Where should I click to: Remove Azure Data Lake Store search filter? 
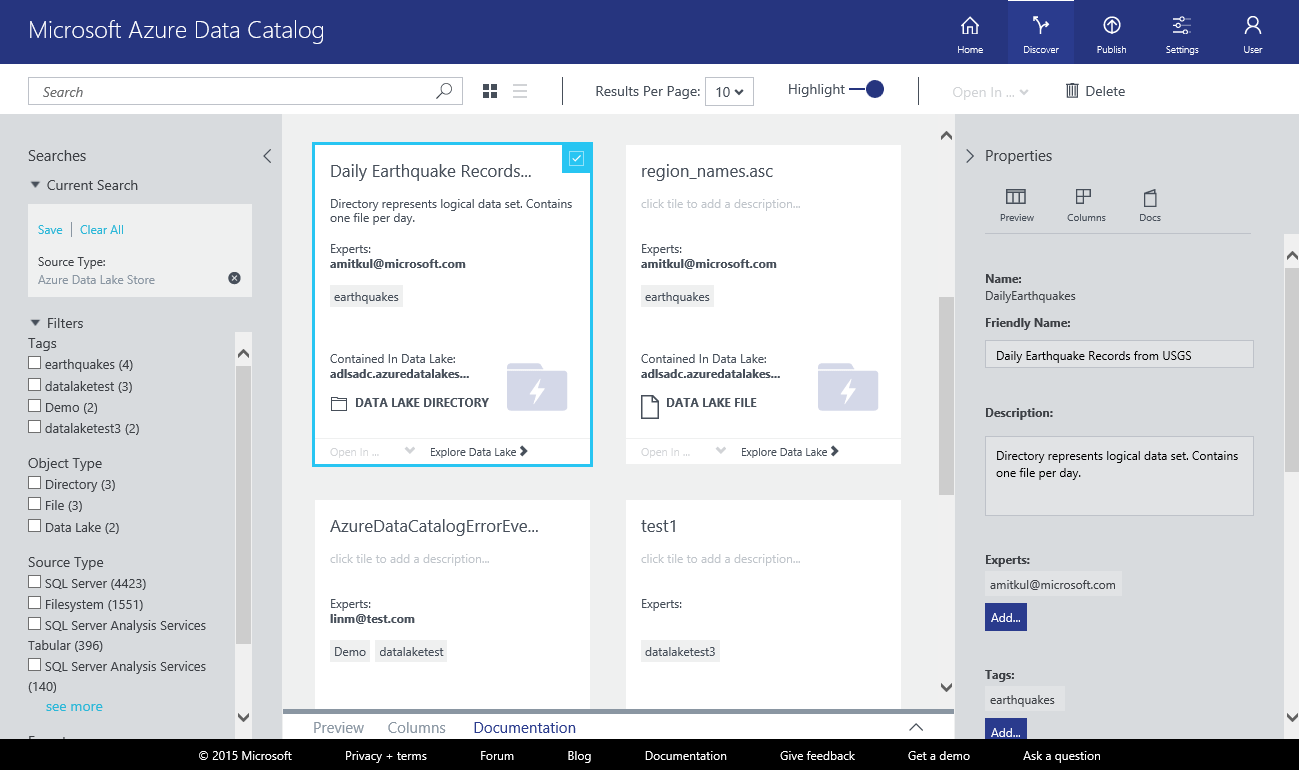234,278
